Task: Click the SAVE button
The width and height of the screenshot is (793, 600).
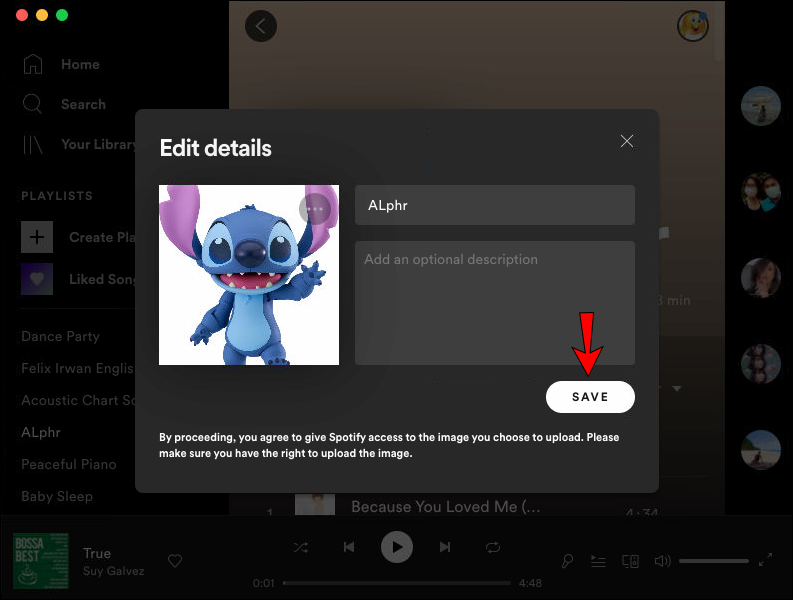Action: pyautogui.click(x=590, y=397)
